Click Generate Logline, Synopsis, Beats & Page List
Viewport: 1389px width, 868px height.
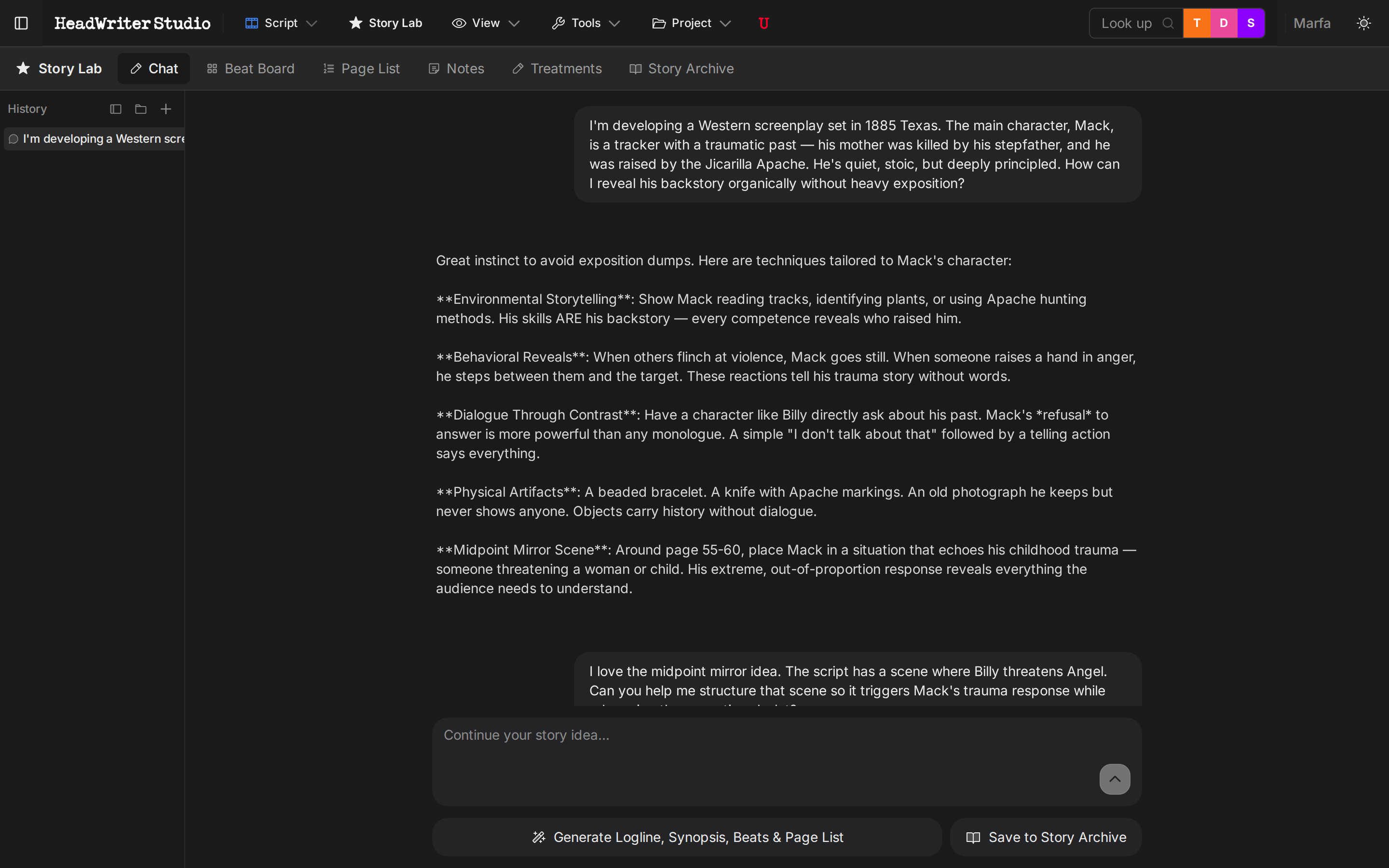coord(686,837)
